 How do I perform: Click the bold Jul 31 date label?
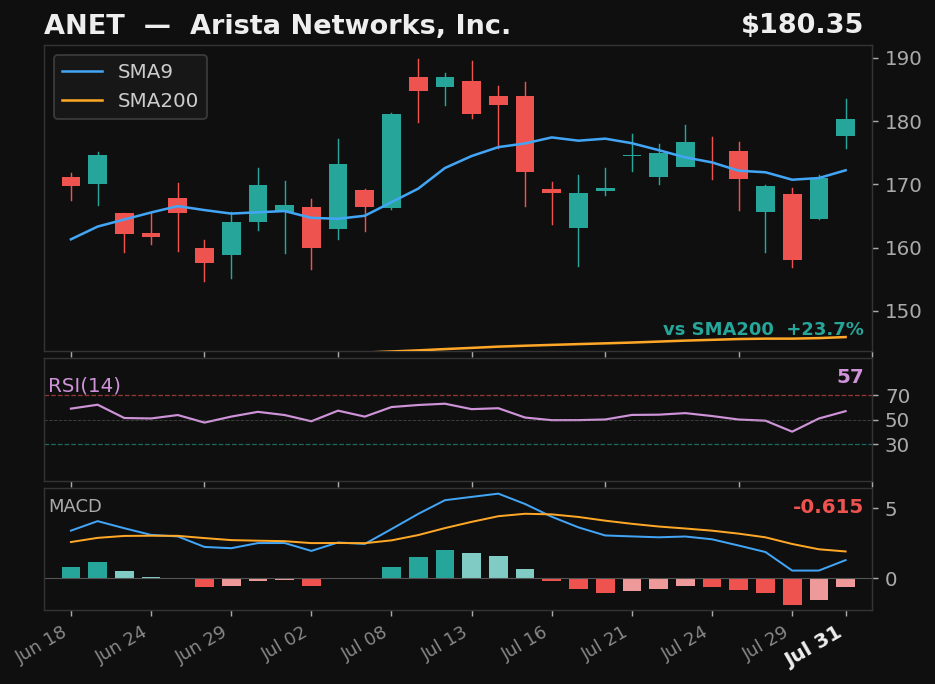pyautogui.click(x=813, y=648)
